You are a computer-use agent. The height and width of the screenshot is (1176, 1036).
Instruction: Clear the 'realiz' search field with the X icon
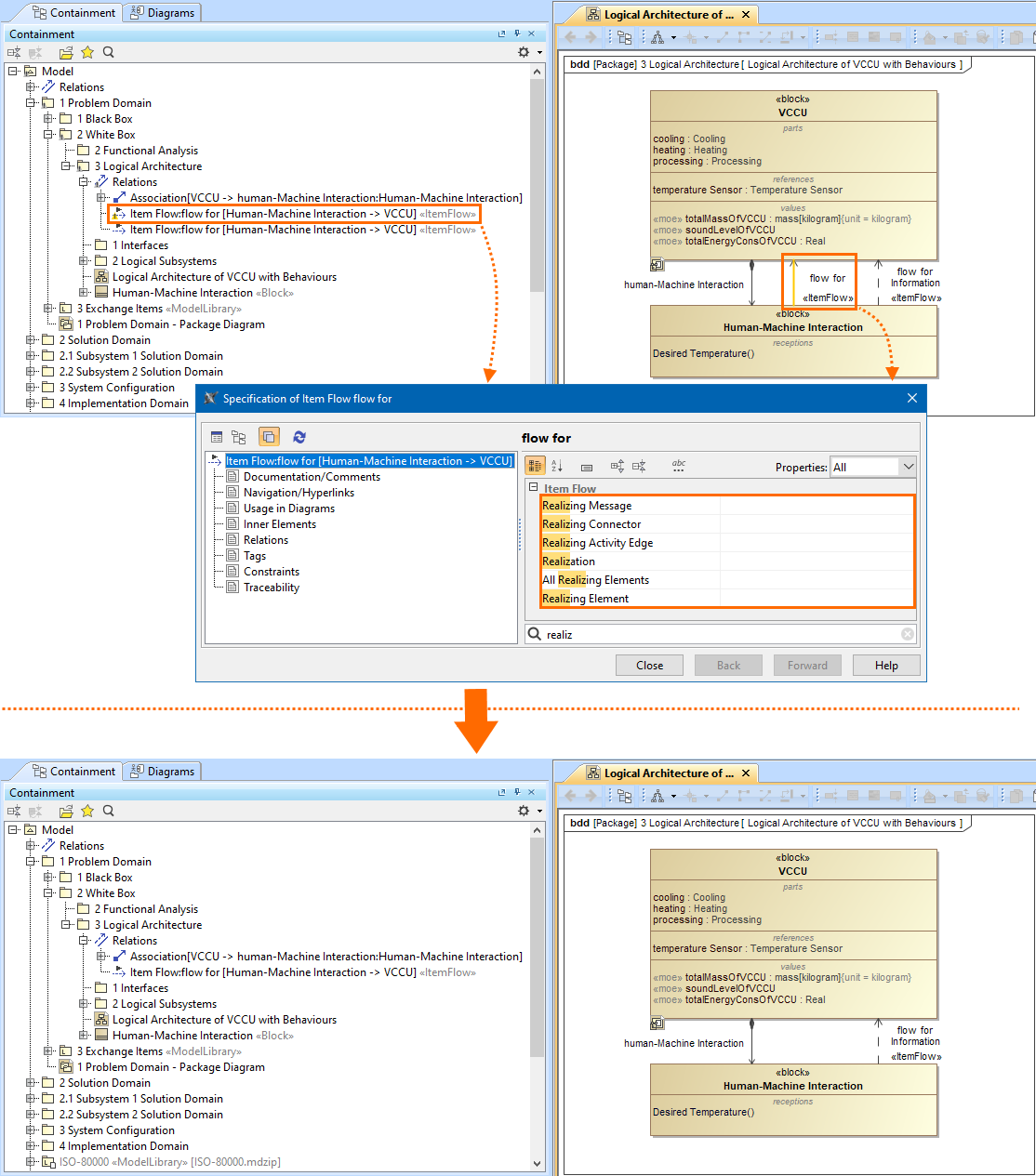point(908,634)
